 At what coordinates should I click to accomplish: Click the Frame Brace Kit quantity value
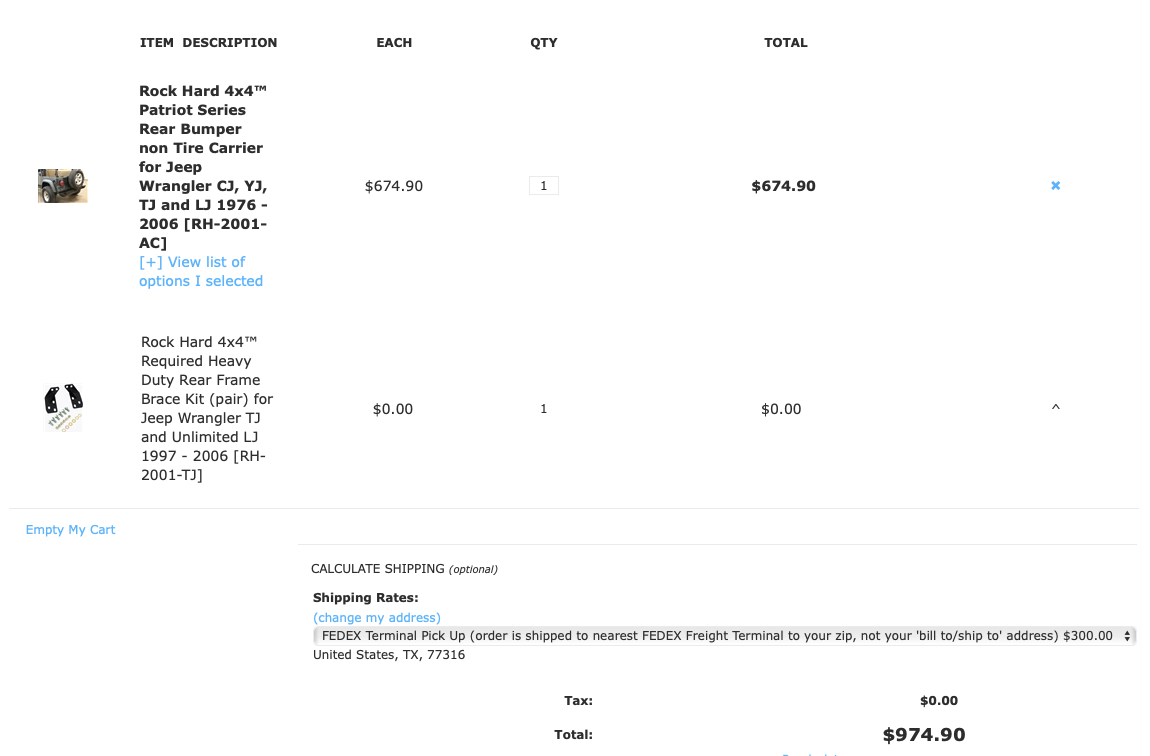point(543,409)
